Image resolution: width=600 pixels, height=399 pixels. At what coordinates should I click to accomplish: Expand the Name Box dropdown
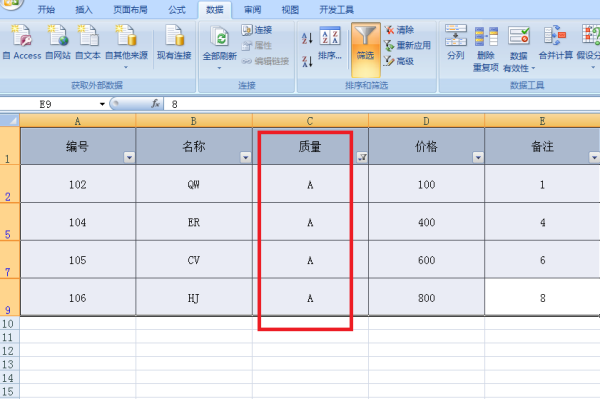pos(102,104)
